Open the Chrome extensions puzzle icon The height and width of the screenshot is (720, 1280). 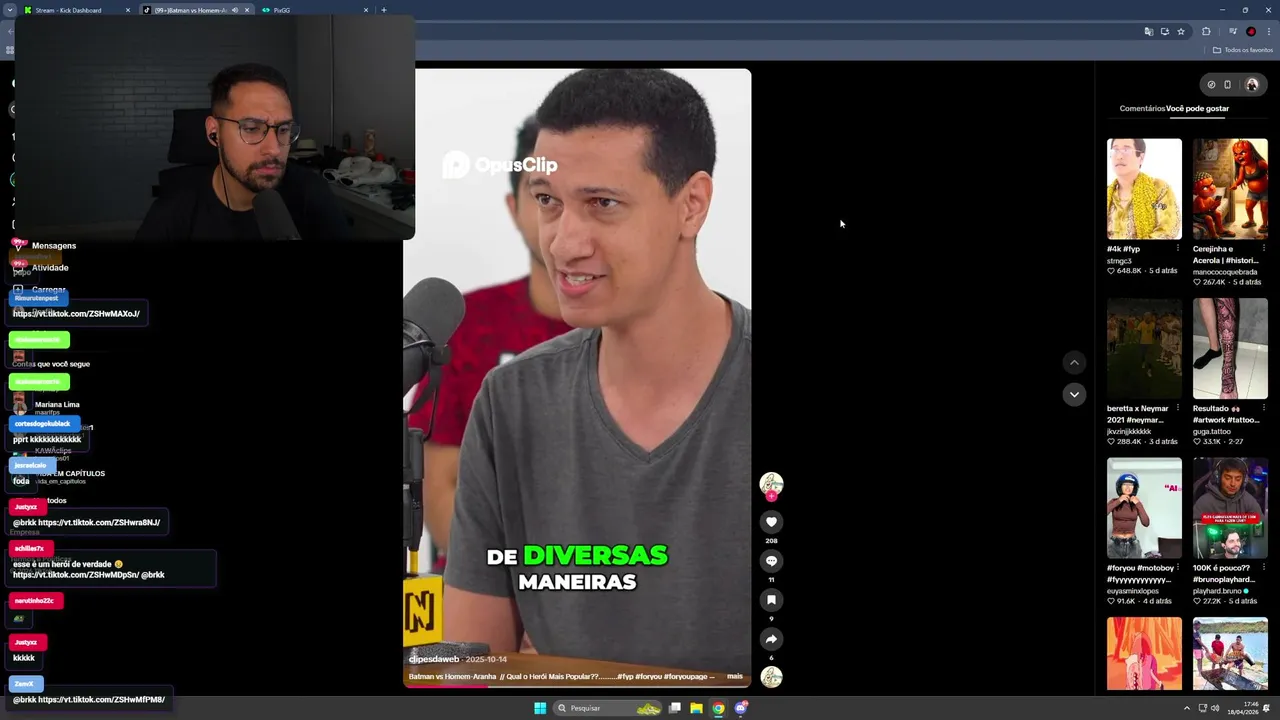[1206, 31]
